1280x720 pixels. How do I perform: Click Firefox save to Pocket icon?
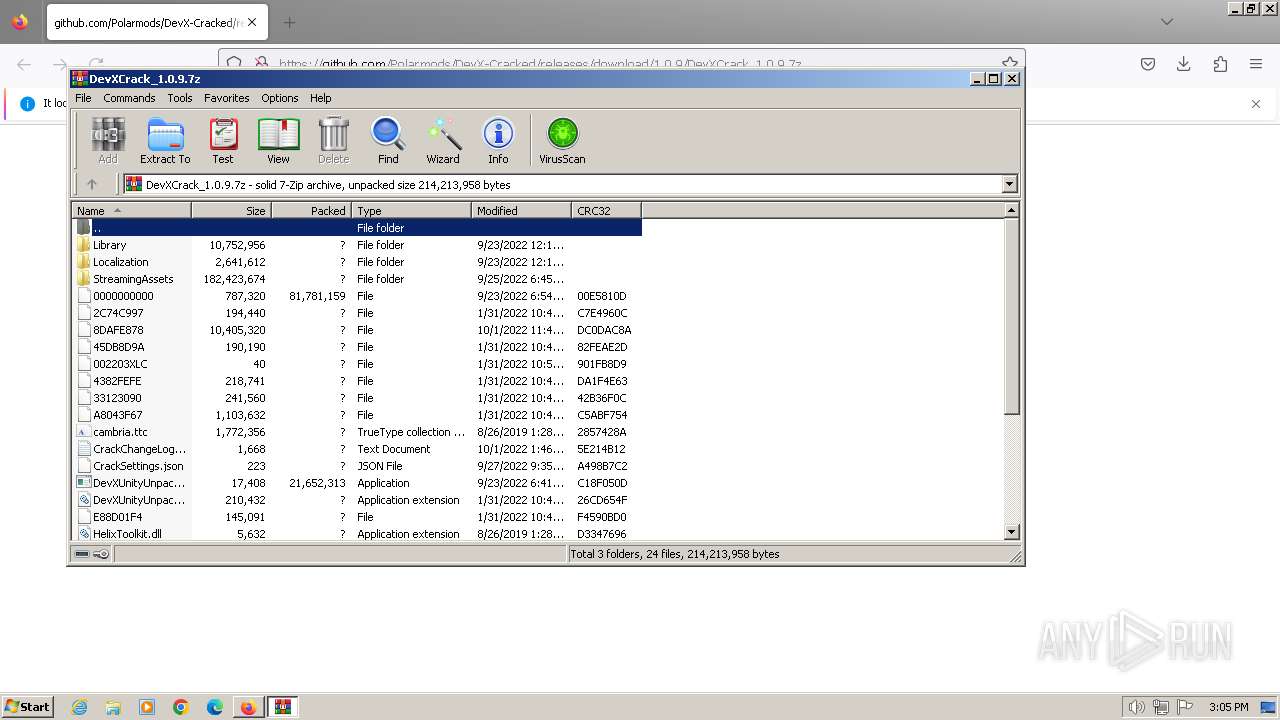(x=1148, y=64)
